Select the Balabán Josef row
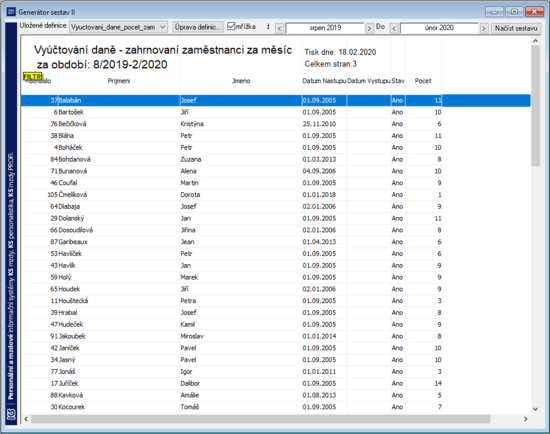The height and width of the screenshot is (434, 550). click(276, 100)
